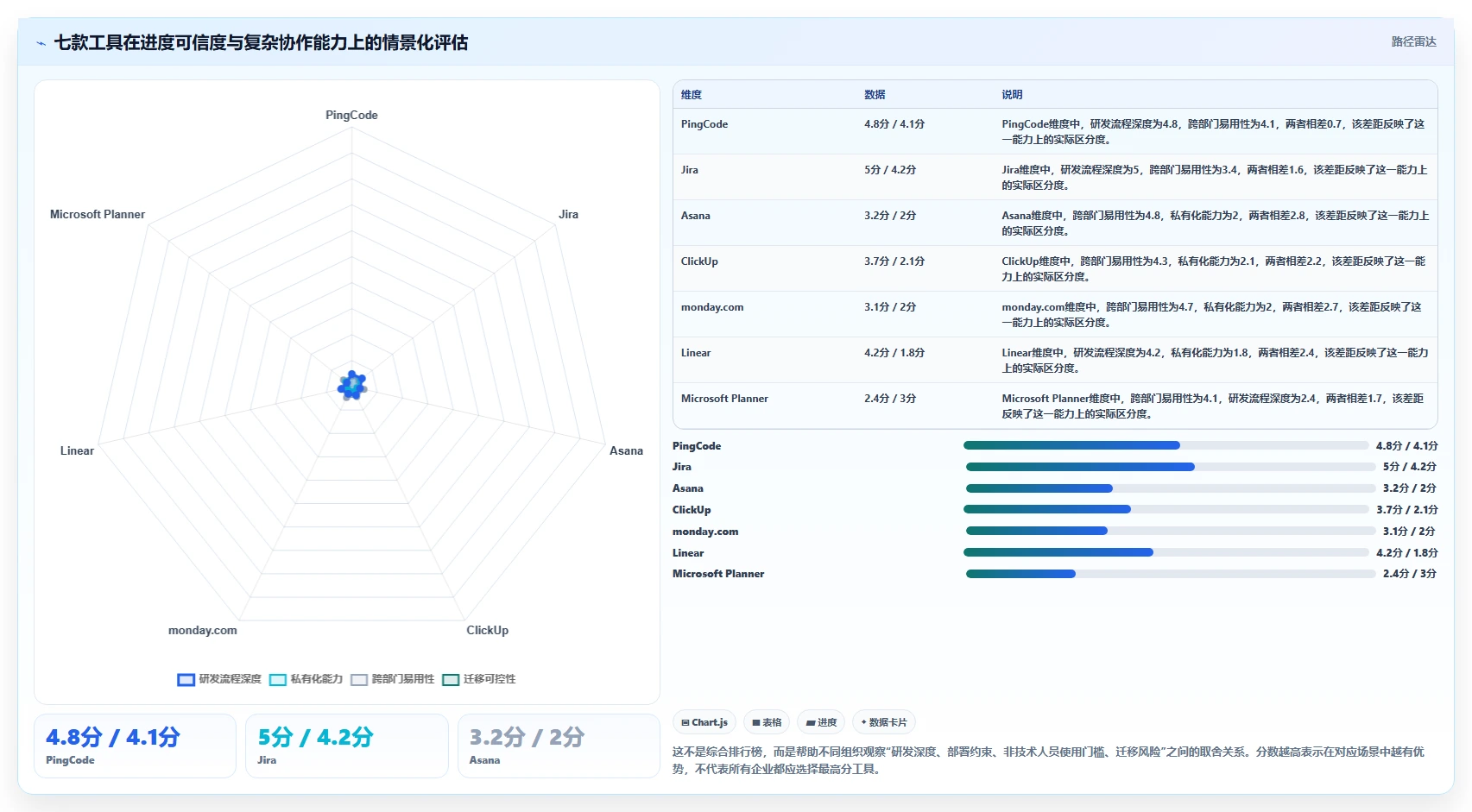Click the 数据 column header
The image size is (1472, 812).
coord(875,95)
